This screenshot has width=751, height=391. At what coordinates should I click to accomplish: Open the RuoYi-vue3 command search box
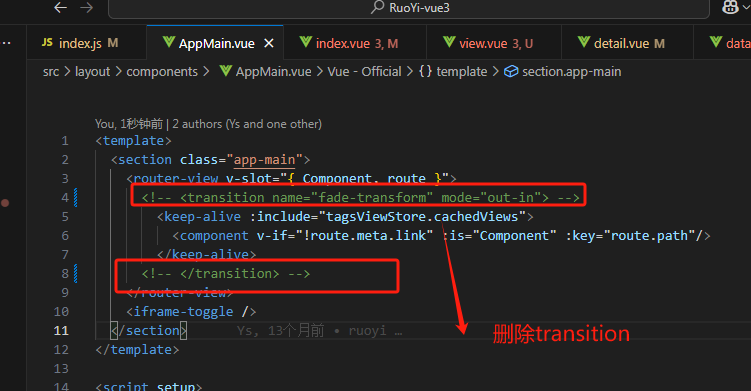(x=409, y=8)
